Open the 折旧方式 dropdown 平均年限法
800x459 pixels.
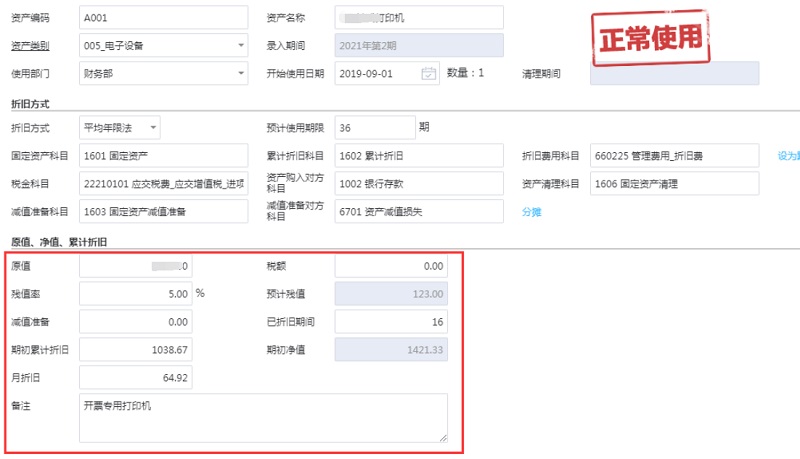153,128
